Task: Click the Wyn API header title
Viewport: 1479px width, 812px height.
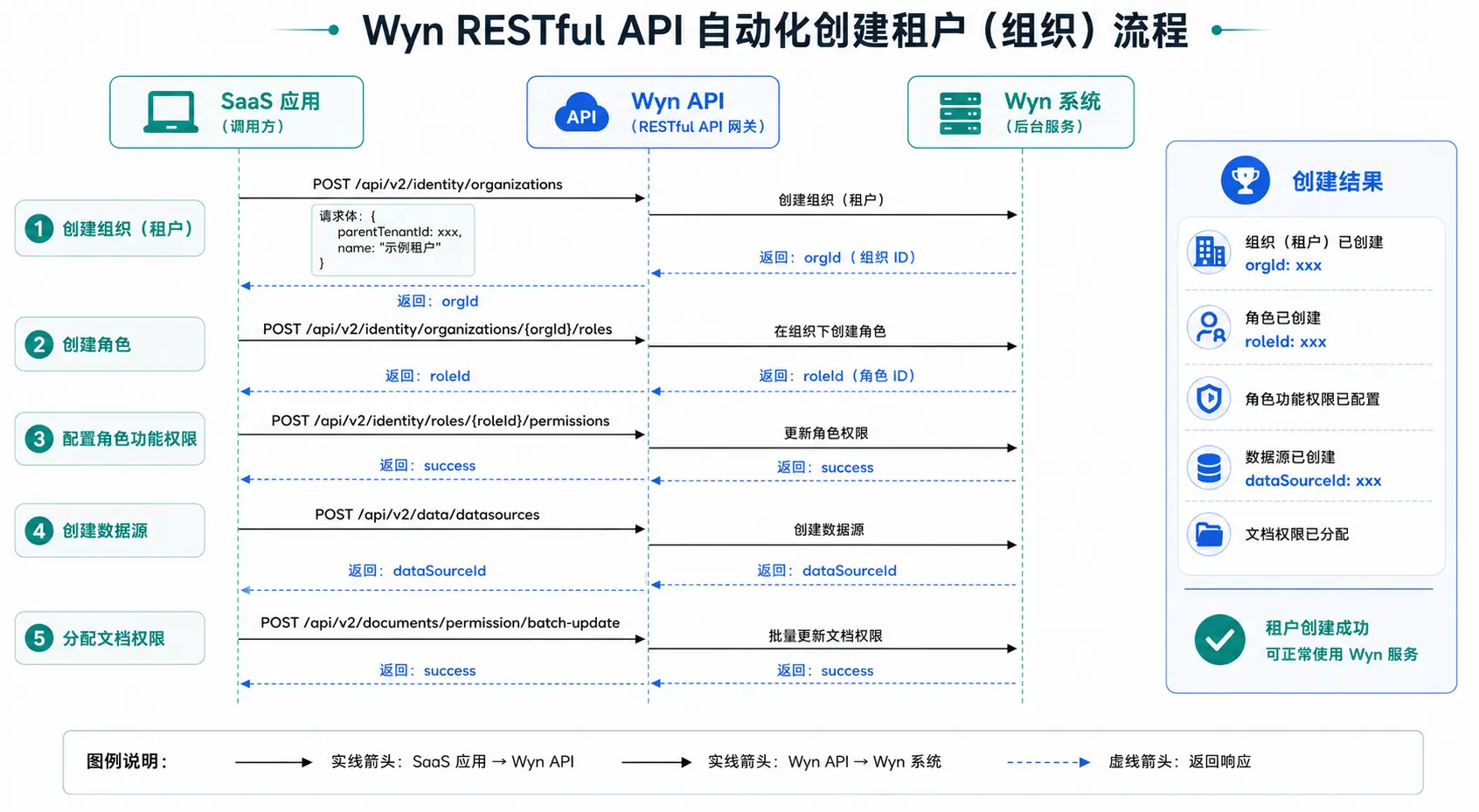Action: [677, 101]
